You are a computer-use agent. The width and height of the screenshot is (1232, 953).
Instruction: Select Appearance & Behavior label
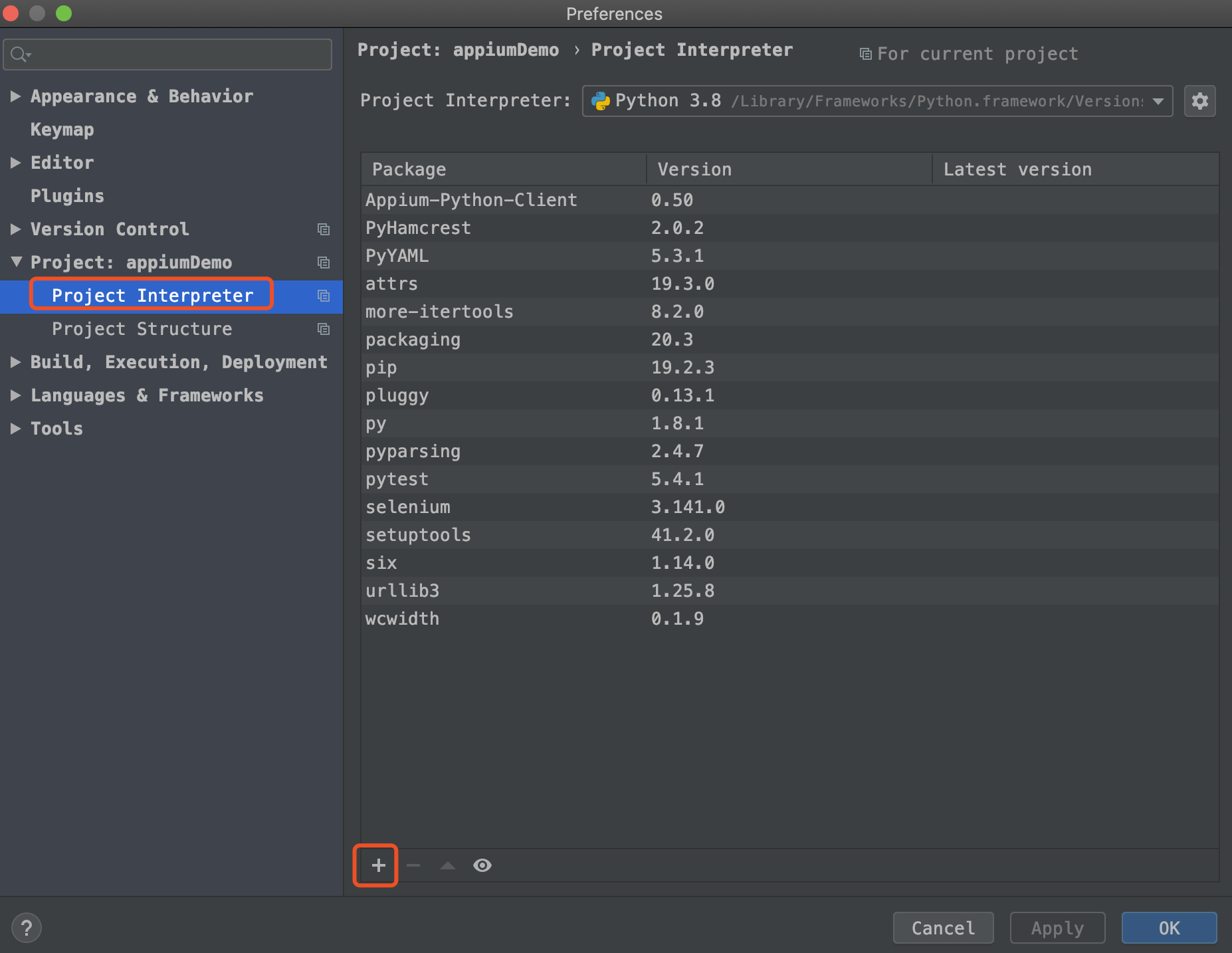(x=142, y=96)
